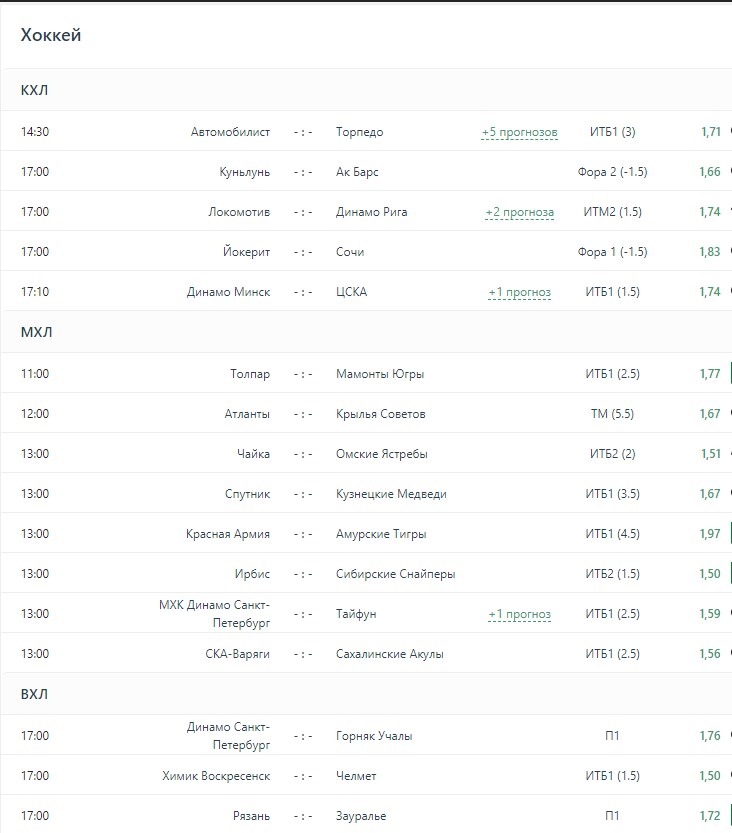Collapse the МХЛ league section header
Image resolution: width=732 pixels, height=833 pixels.
point(36,333)
